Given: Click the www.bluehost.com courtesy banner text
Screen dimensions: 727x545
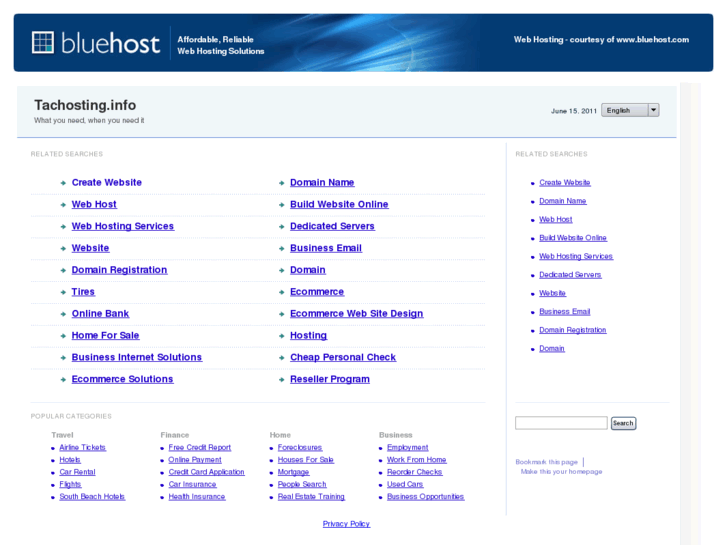Looking at the screenshot, I should (x=601, y=39).
